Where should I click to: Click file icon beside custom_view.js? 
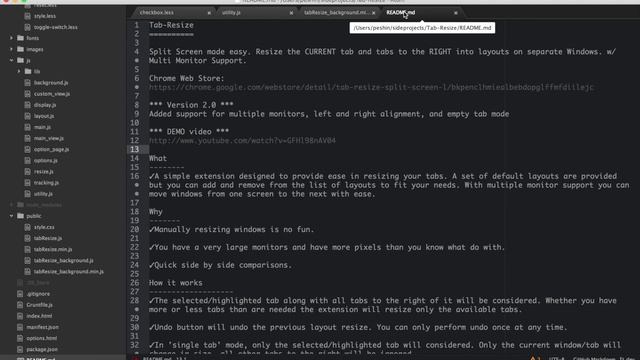pos(27,93)
